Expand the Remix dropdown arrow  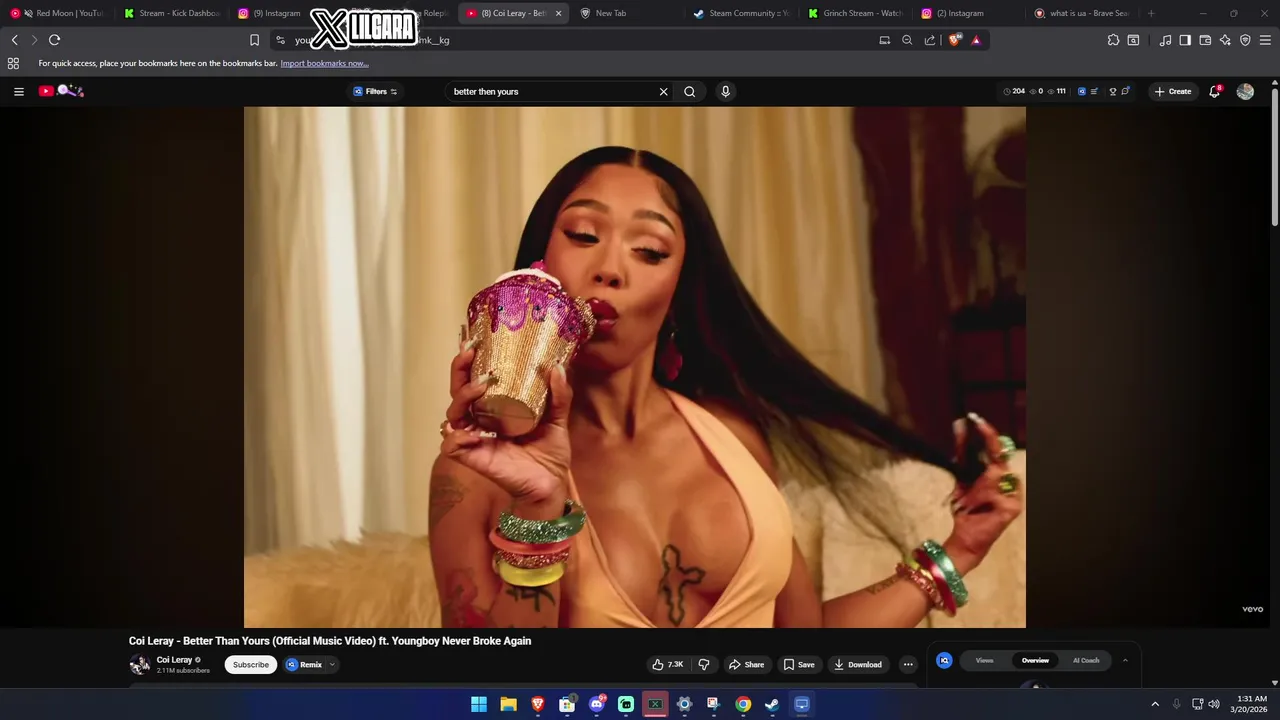(x=332, y=664)
